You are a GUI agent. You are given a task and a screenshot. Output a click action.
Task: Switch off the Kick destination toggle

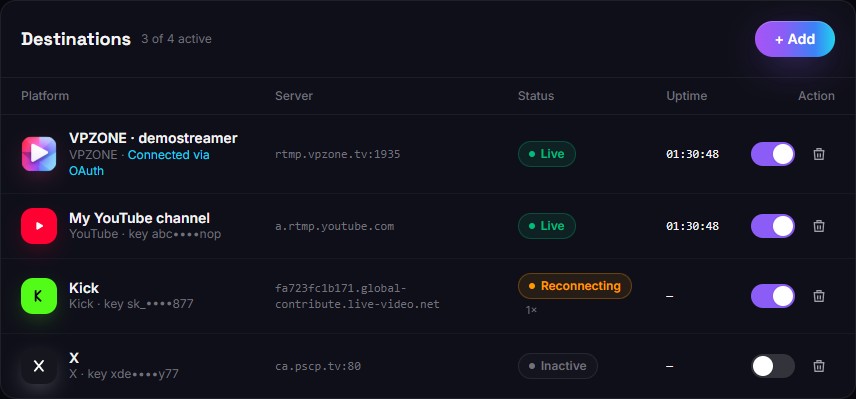(772, 296)
